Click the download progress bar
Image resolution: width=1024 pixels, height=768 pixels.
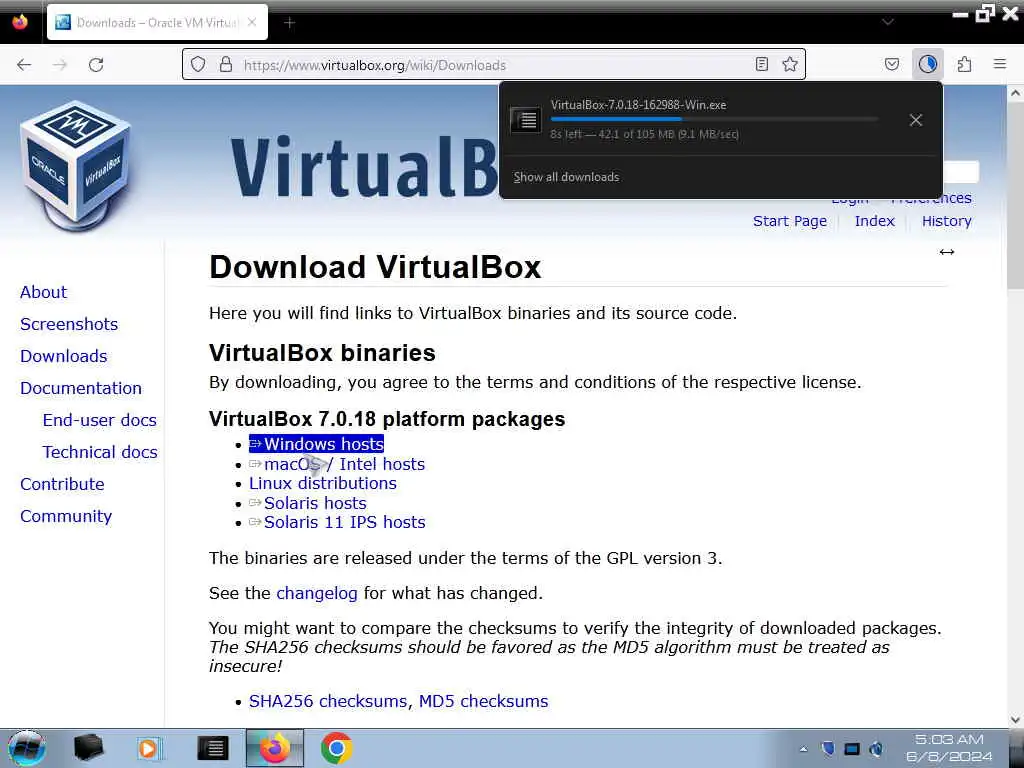[714, 120]
